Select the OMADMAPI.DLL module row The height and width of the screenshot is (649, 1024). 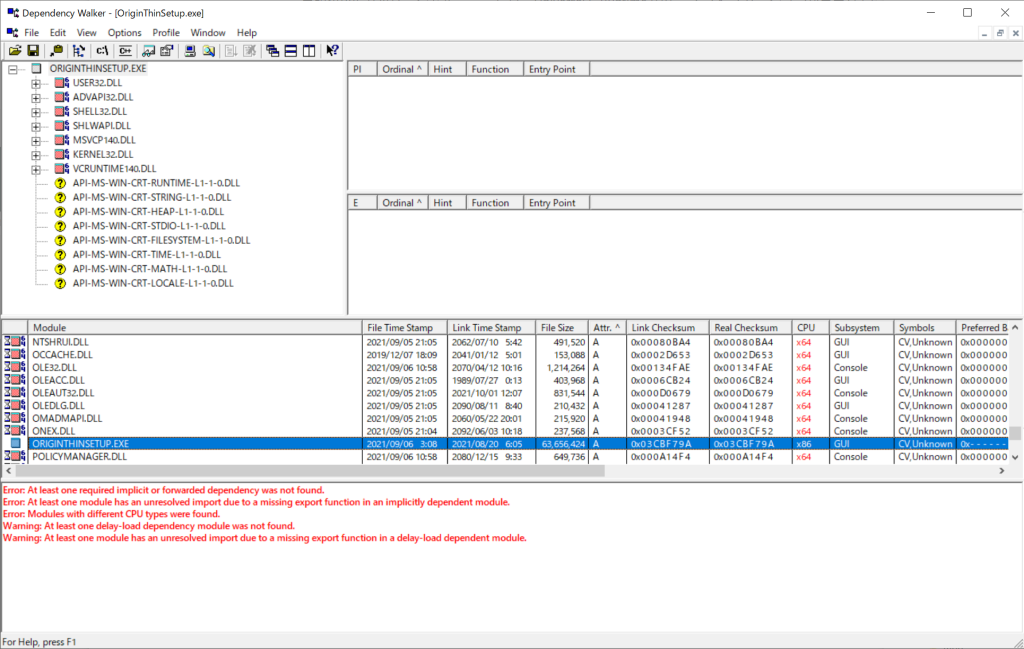pyautogui.click(x=505, y=419)
